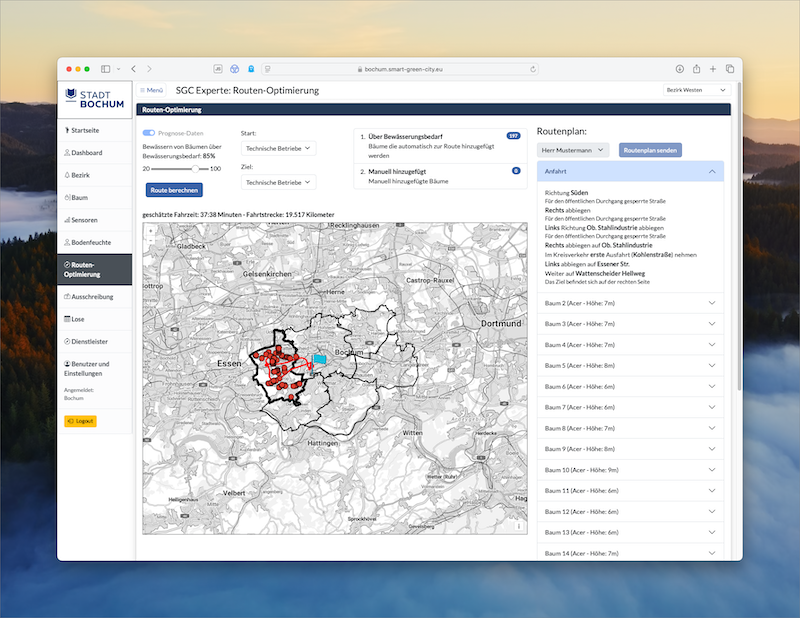Click the Routenplan senden button
The height and width of the screenshot is (618, 800).
651,149
